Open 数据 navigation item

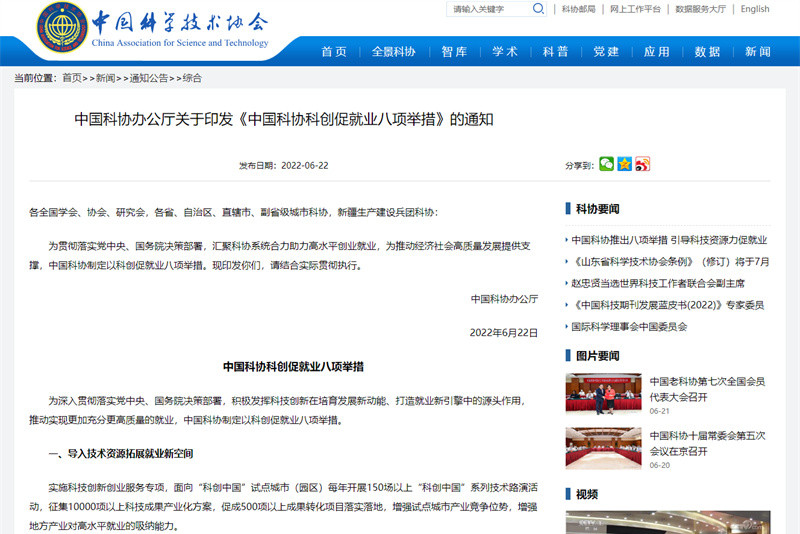pos(707,52)
